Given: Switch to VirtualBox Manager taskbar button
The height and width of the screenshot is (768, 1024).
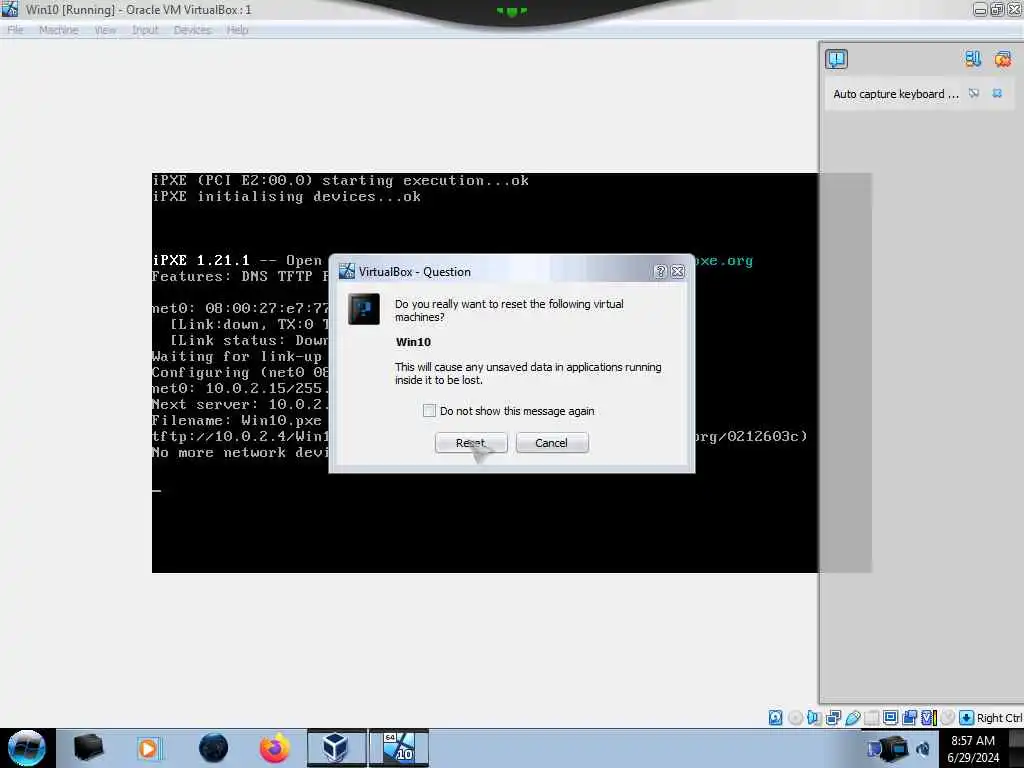Looking at the screenshot, I should [336, 748].
